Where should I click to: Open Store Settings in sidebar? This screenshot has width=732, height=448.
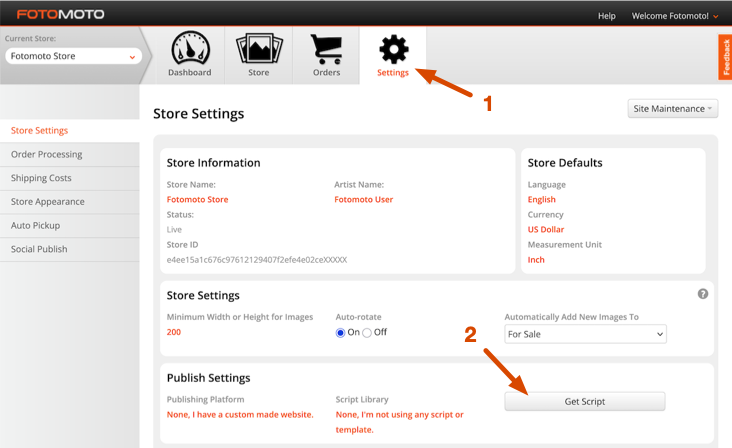tap(70, 131)
